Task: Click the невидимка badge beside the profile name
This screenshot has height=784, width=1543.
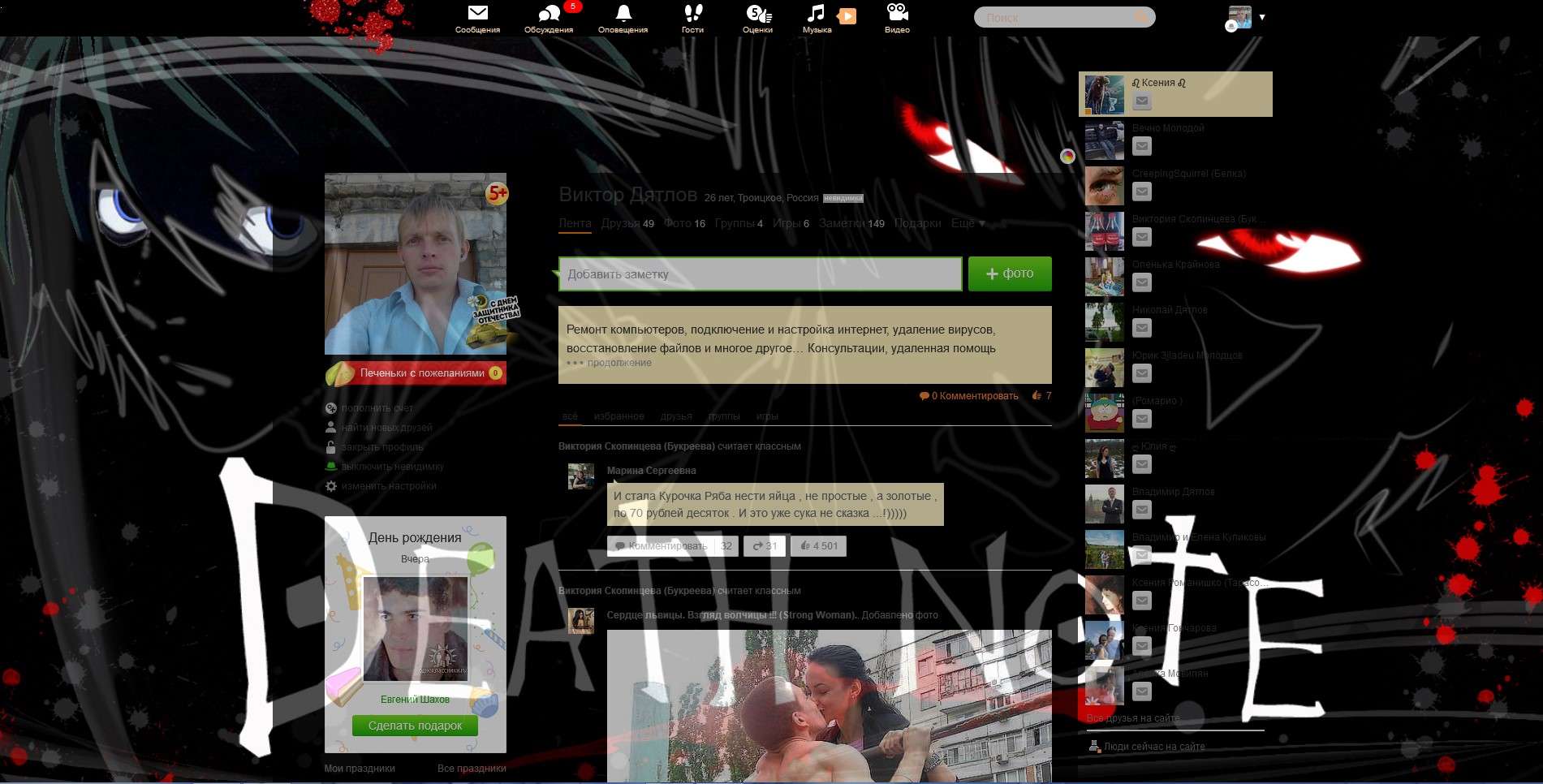Action: coord(843,197)
